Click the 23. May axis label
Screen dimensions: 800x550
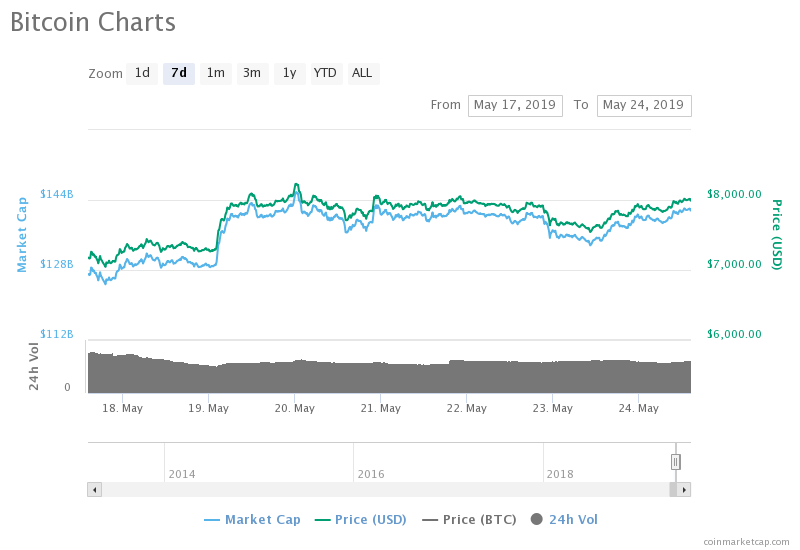click(553, 408)
